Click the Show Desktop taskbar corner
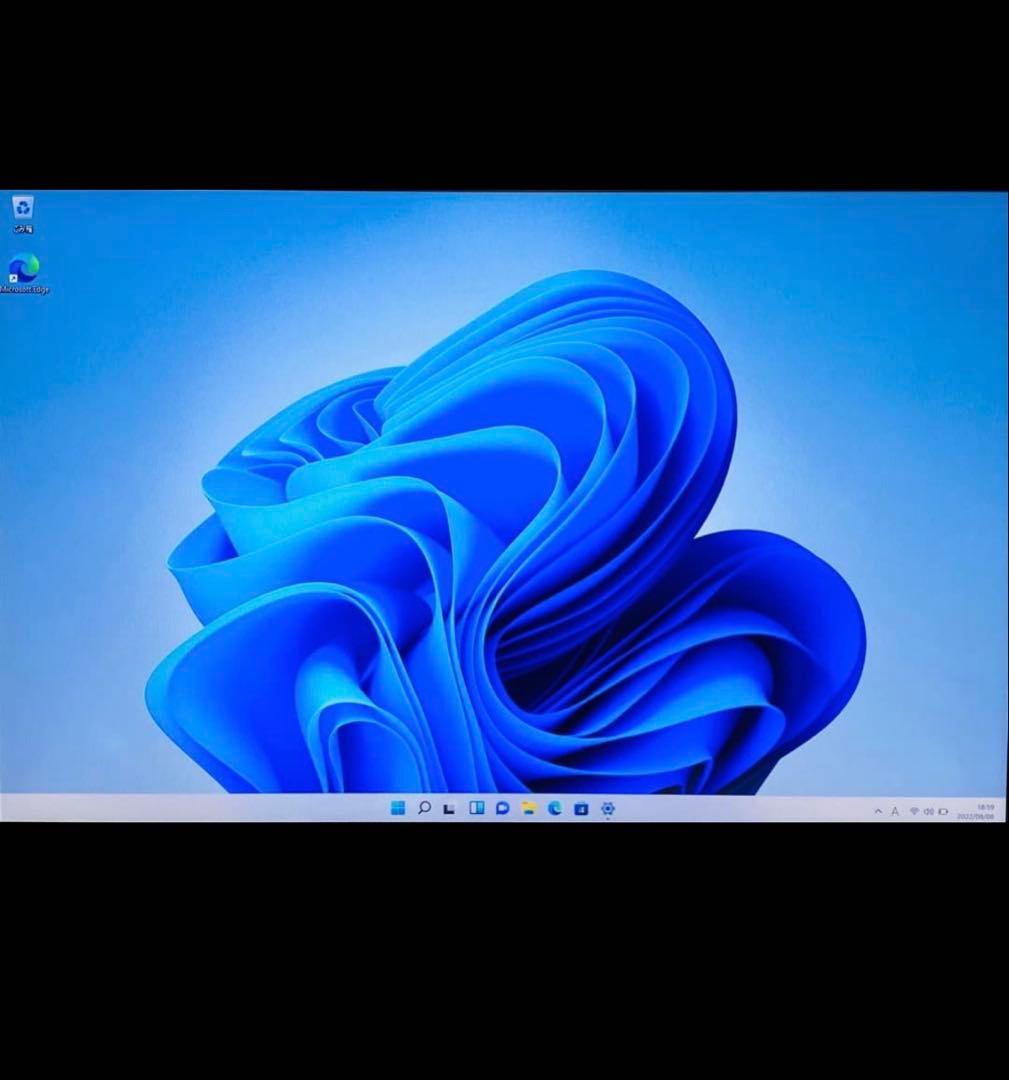 (1004, 811)
